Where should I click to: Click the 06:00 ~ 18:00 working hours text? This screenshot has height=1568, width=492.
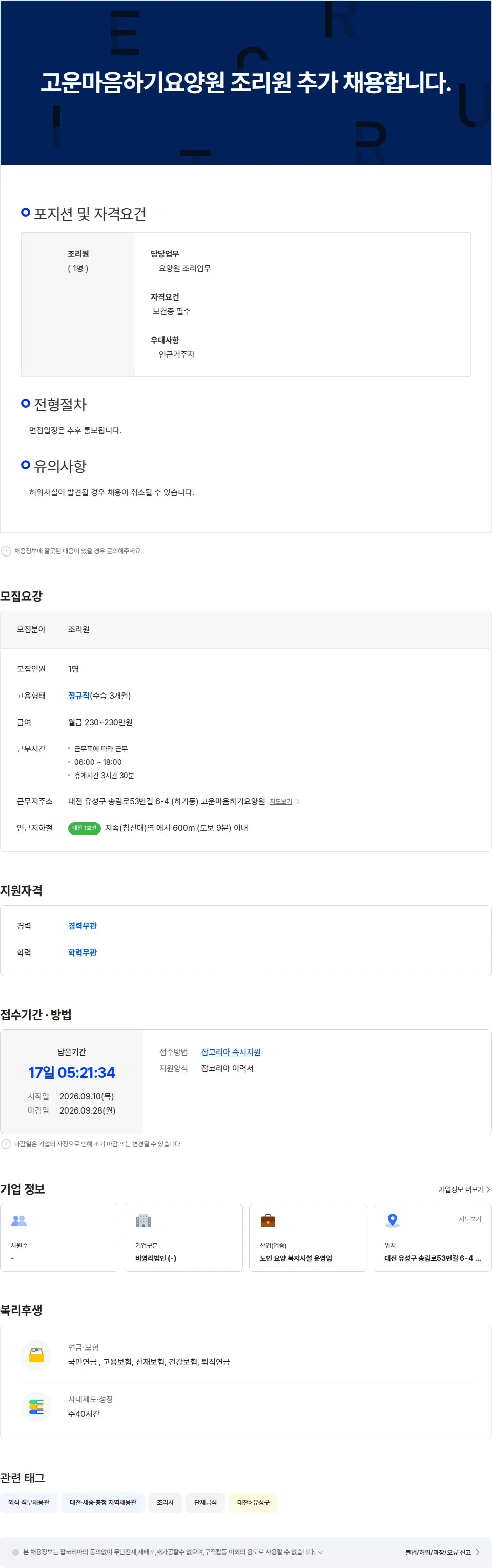point(98,762)
